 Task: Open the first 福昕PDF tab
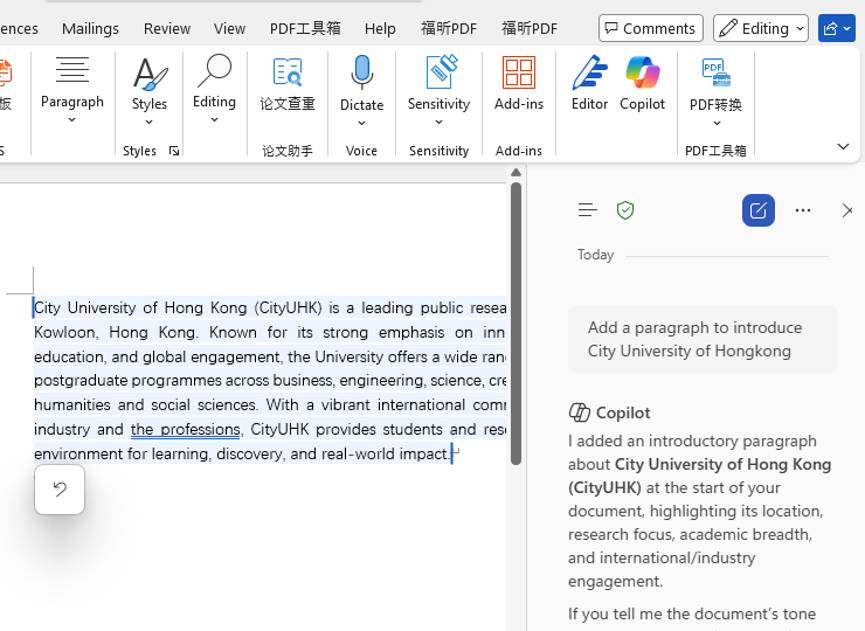tap(448, 29)
